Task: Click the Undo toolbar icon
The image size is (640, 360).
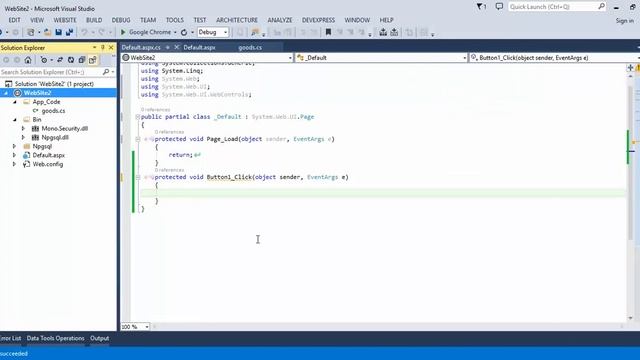Action: (x=84, y=32)
